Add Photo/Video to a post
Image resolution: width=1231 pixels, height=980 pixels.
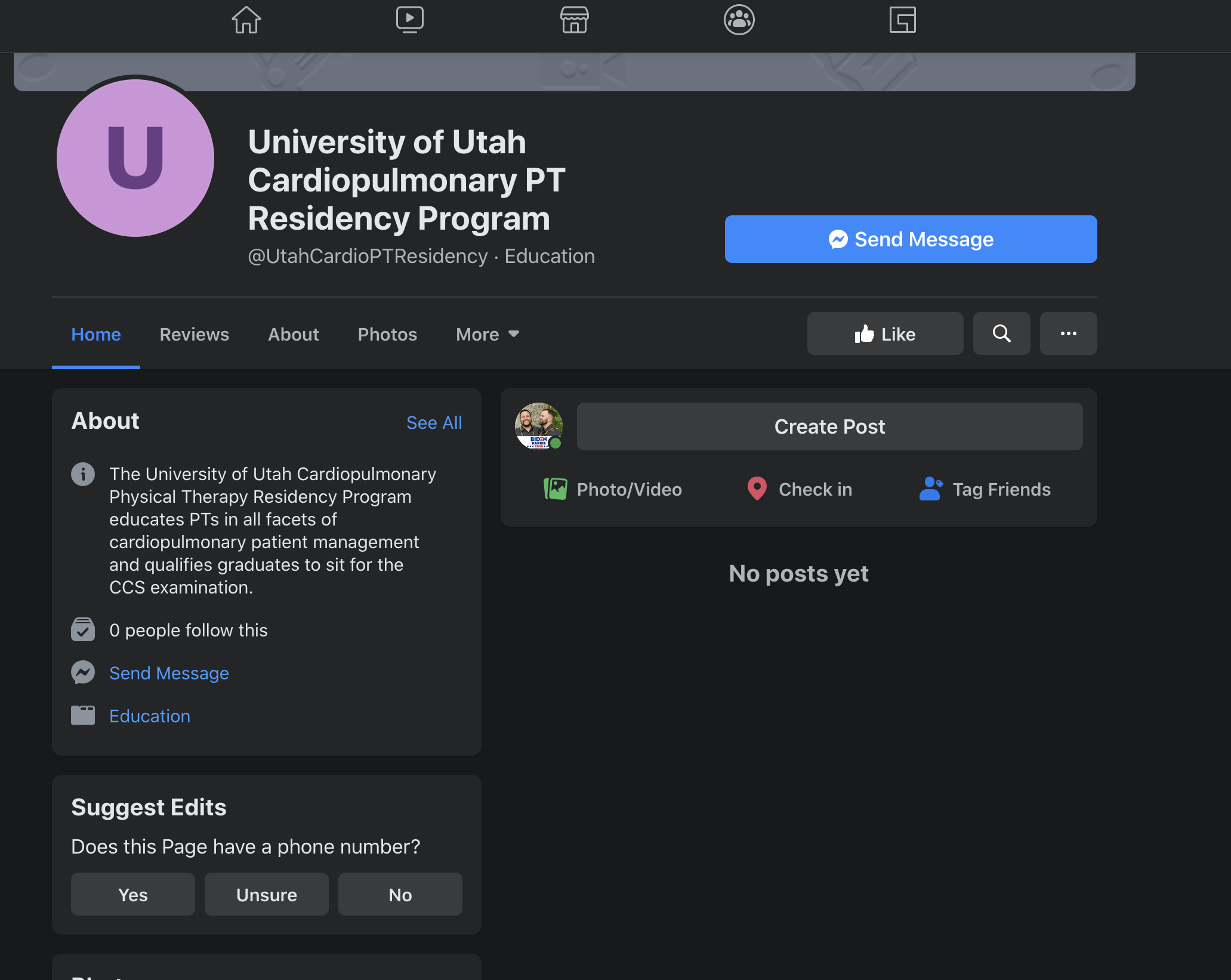pyautogui.click(x=613, y=489)
